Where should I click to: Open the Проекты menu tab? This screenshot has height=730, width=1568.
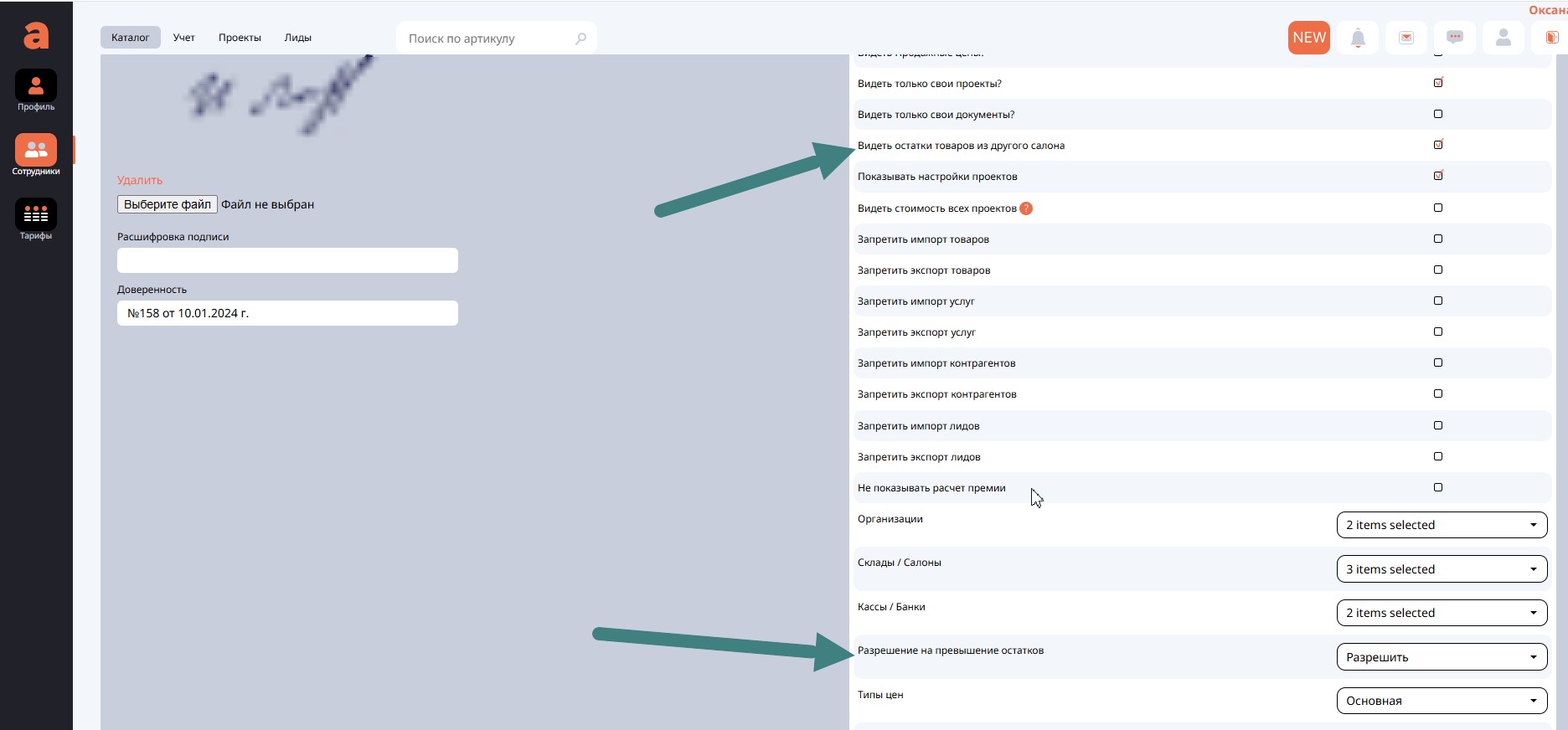(240, 38)
